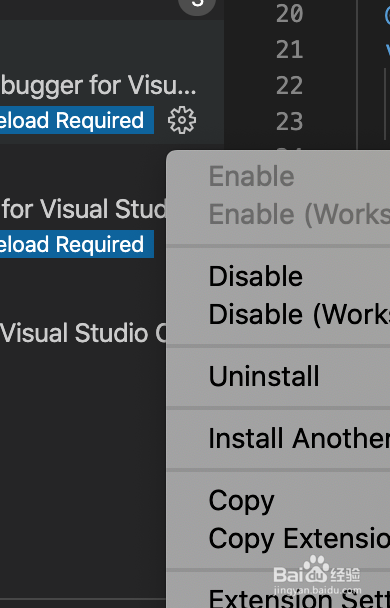Click line number 20 in the gutter
390x608 pixels.
coord(290,14)
